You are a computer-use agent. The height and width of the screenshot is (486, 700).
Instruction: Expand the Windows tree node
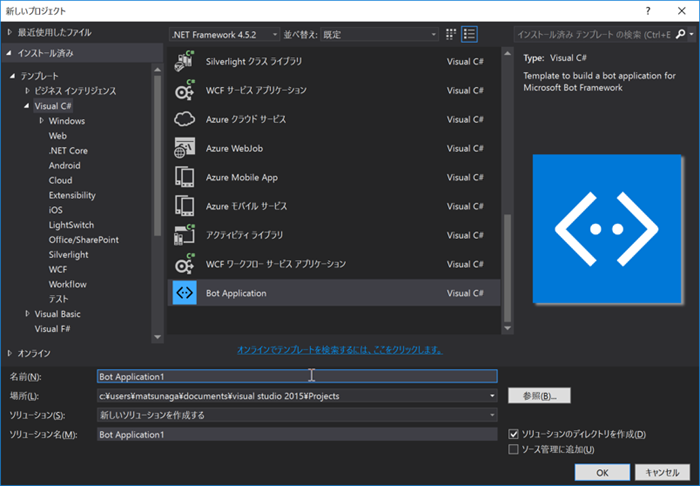(x=42, y=120)
